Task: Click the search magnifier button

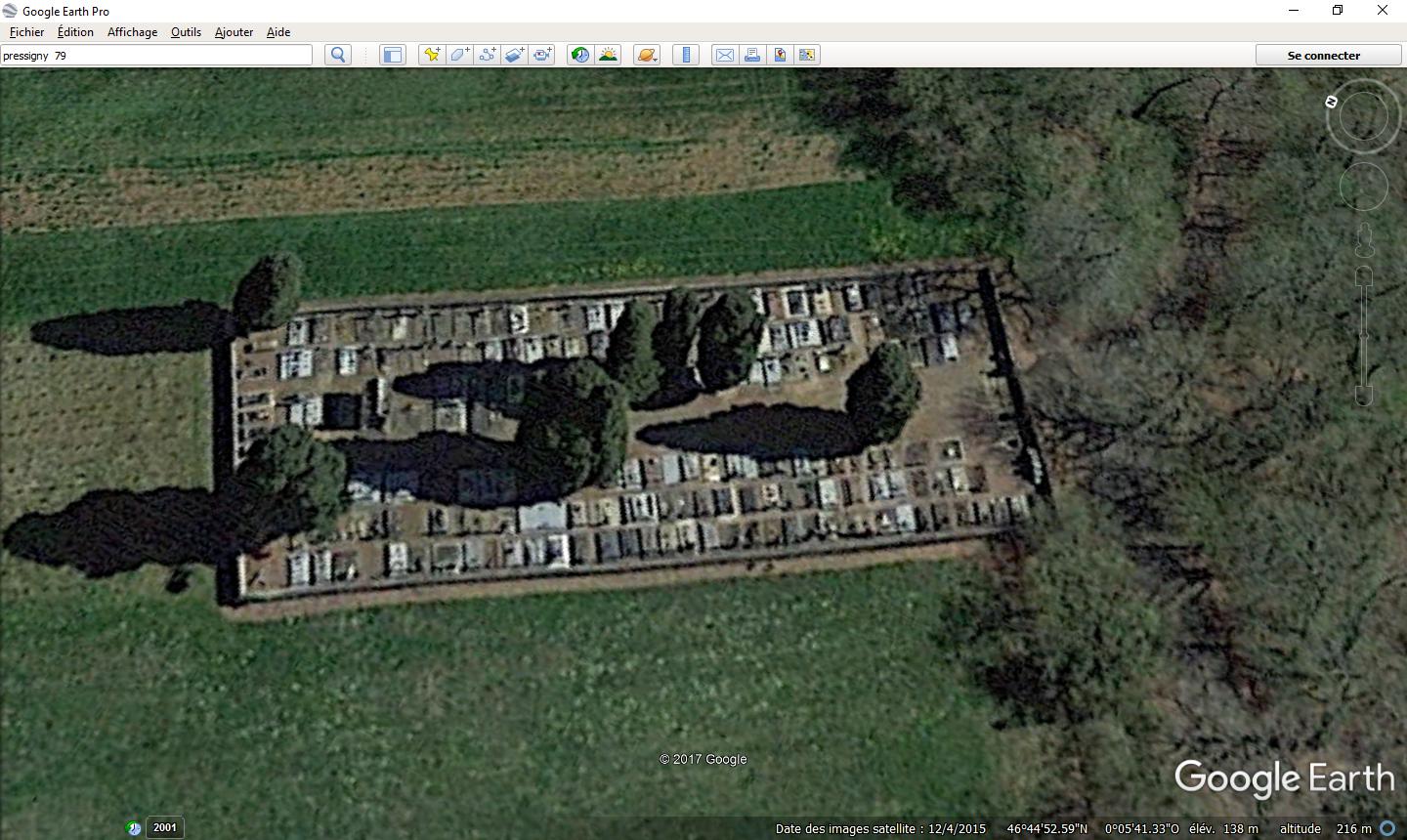Action: pos(338,55)
